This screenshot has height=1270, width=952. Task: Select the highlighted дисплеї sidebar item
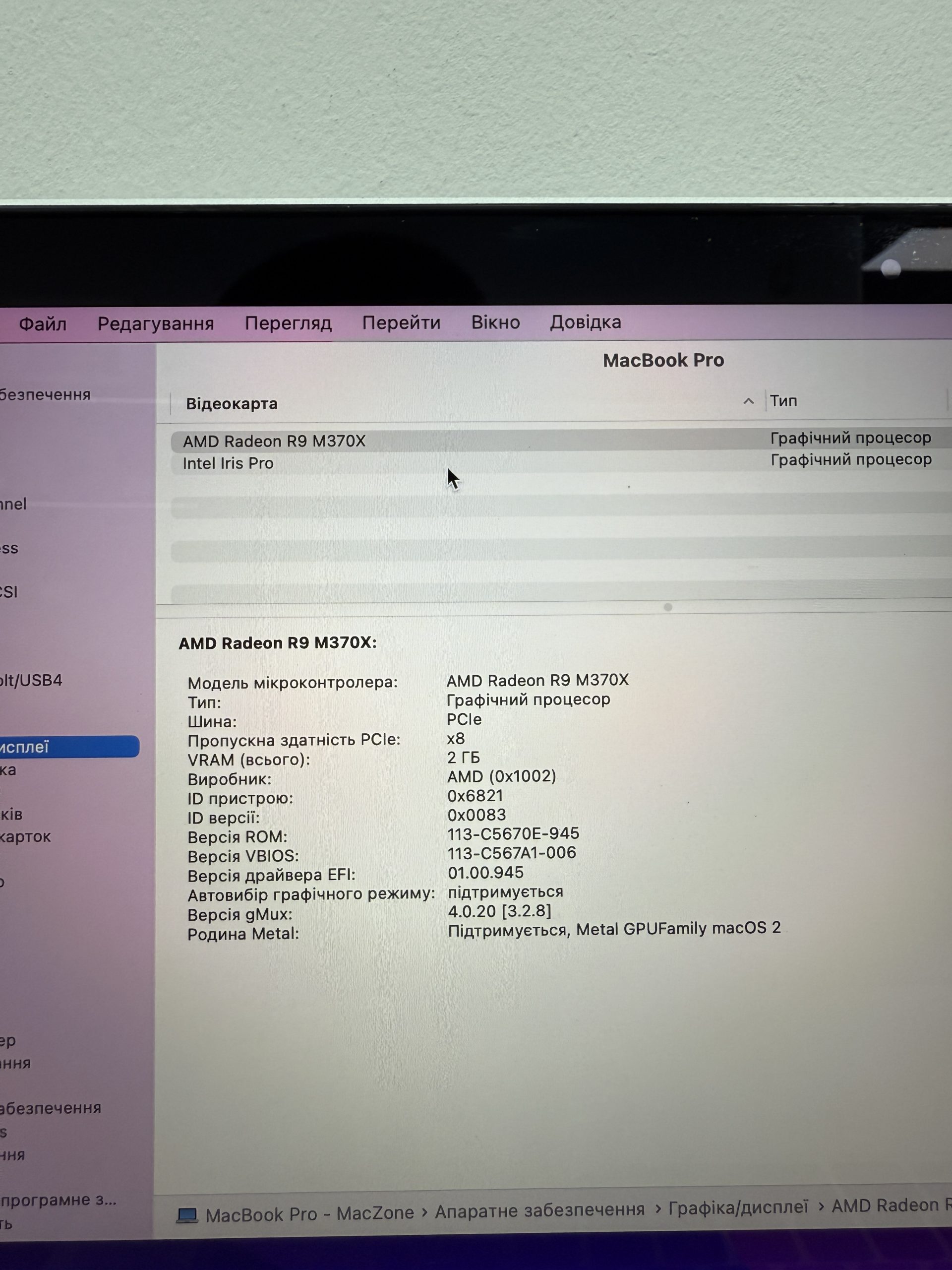tap(69, 747)
